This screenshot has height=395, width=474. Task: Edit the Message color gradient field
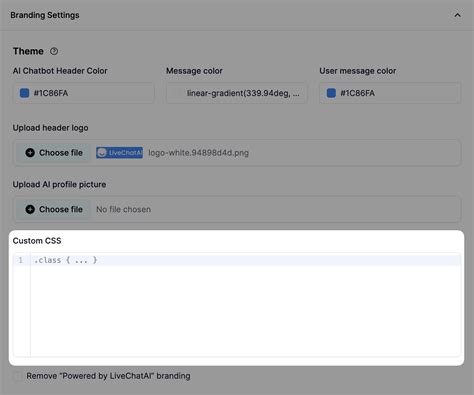click(237, 93)
